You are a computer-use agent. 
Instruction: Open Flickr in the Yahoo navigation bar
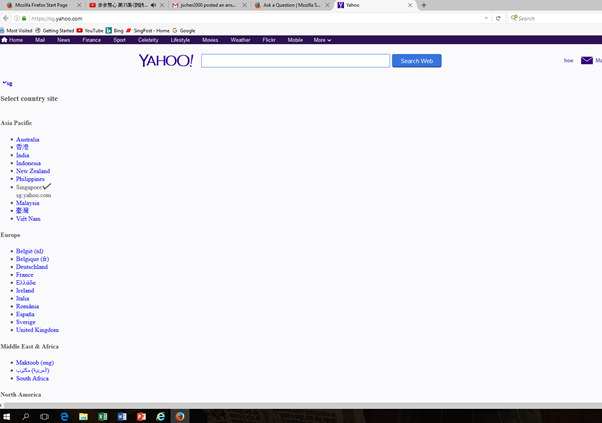tap(269, 40)
